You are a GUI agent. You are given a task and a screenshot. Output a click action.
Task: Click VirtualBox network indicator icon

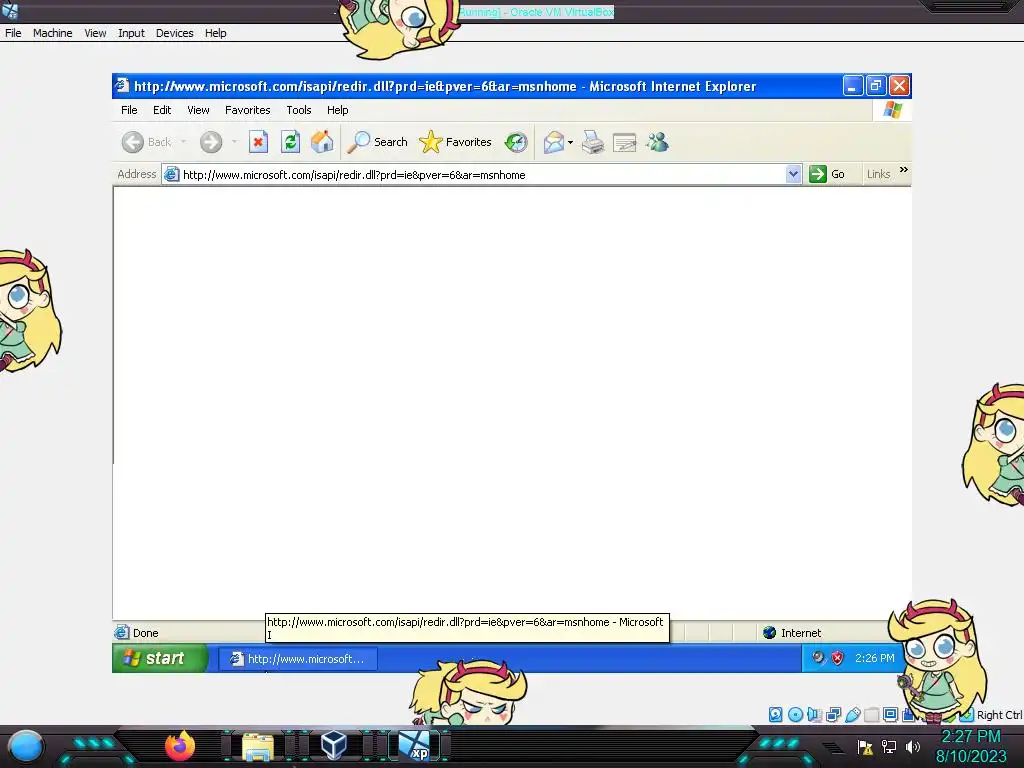[833, 714]
